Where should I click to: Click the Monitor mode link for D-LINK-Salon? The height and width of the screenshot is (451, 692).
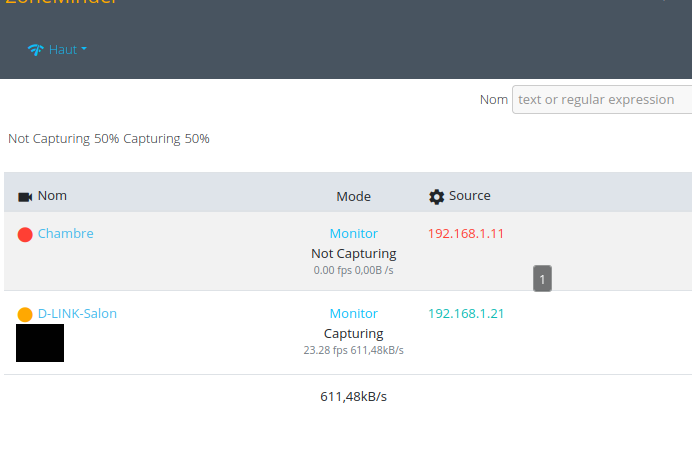tap(353, 314)
